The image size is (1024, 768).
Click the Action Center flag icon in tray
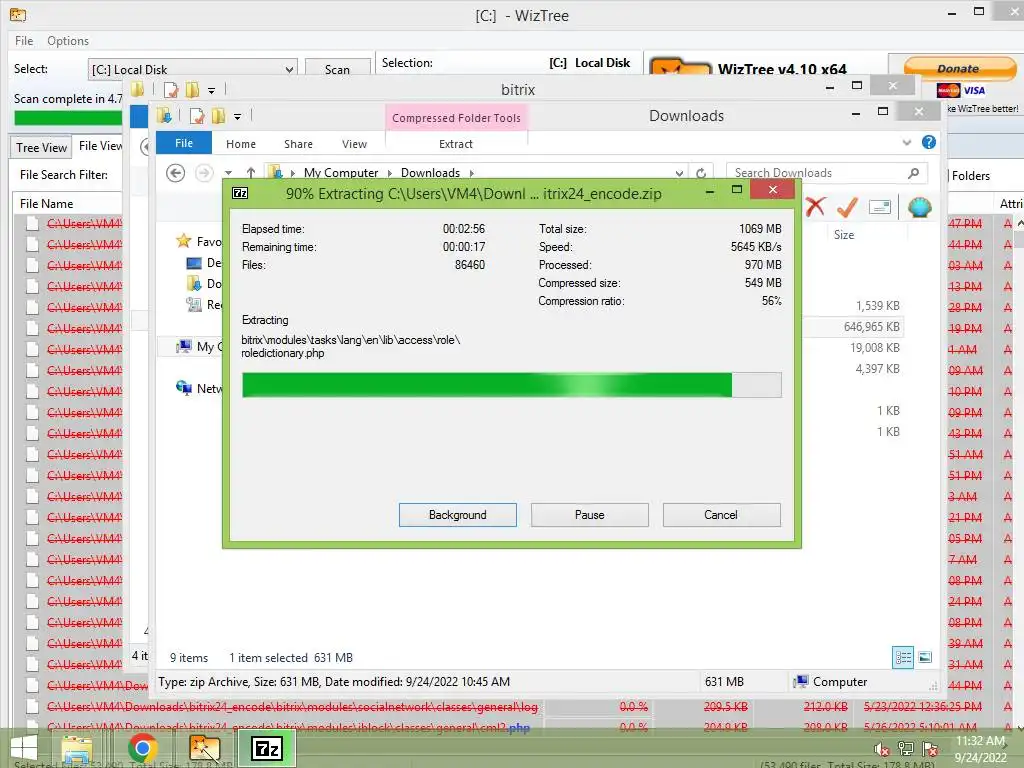[930, 749]
